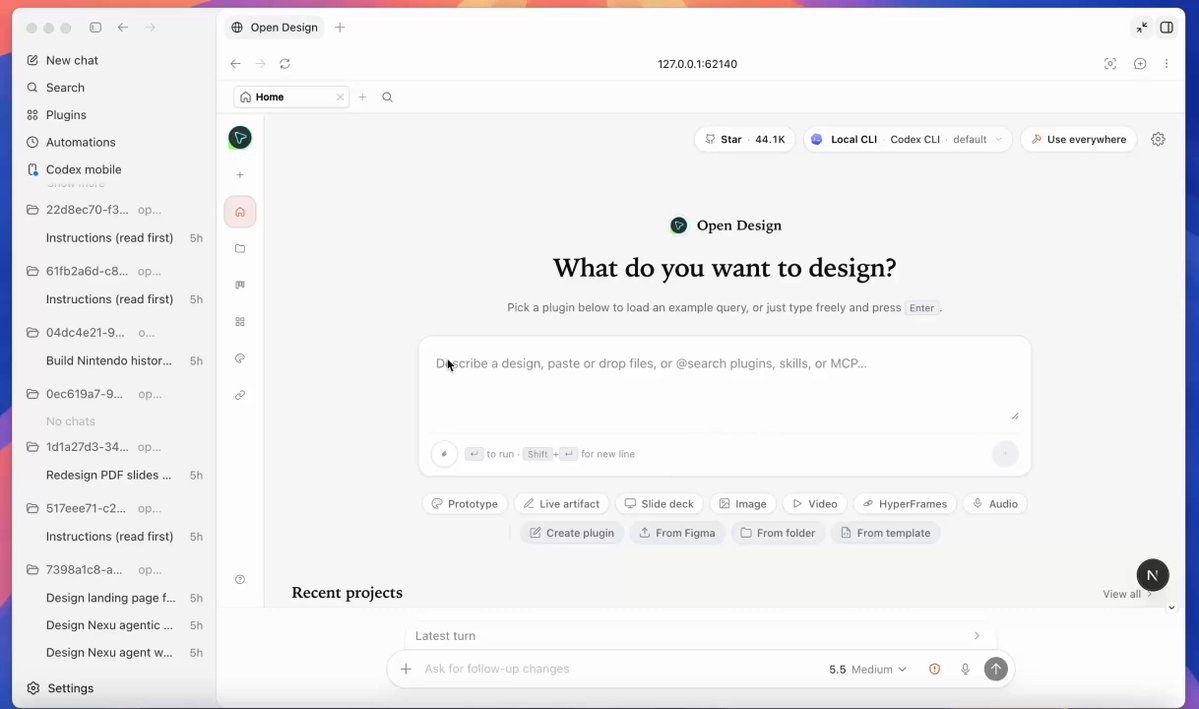Send the follow-up with the arrow button
Image resolution: width=1199 pixels, height=709 pixels.
click(x=996, y=669)
